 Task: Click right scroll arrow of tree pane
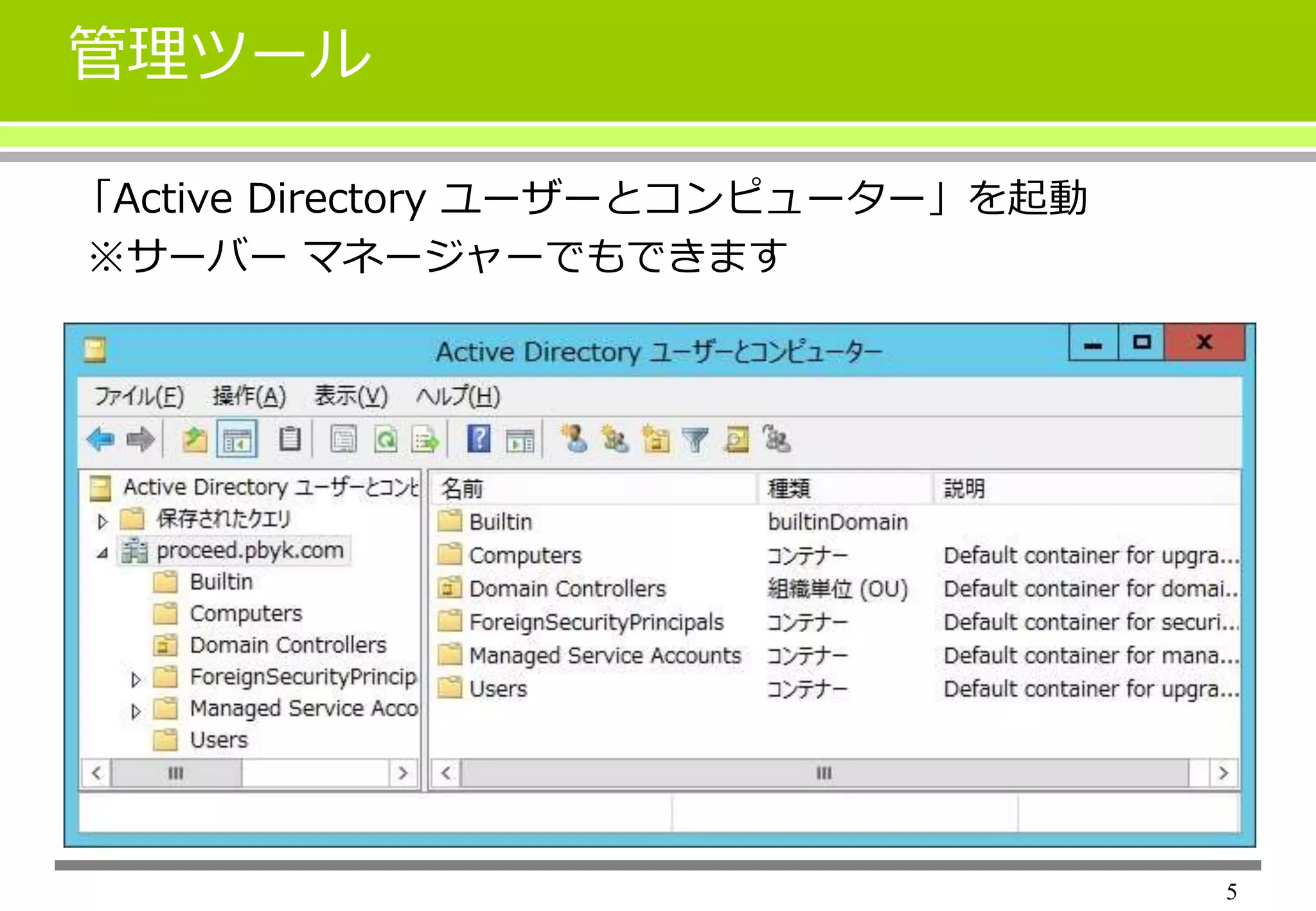click(x=404, y=773)
